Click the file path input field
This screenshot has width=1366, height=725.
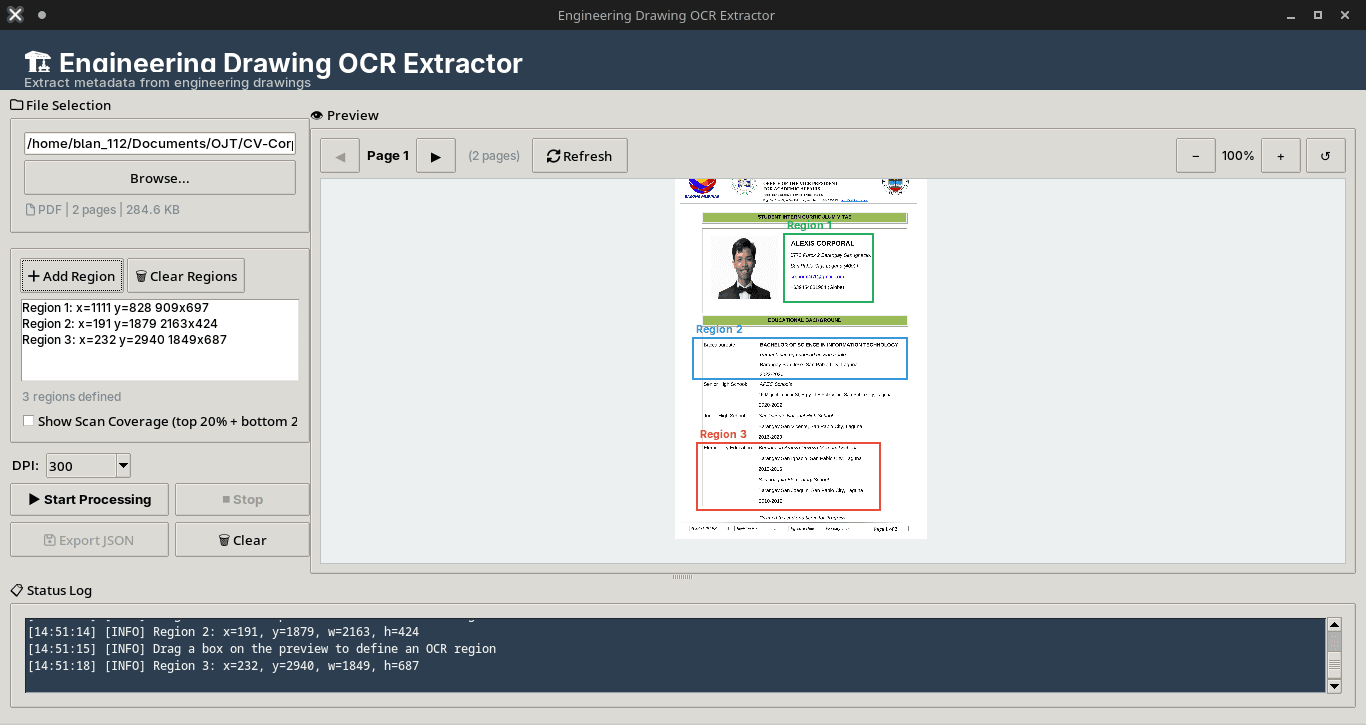point(160,143)
